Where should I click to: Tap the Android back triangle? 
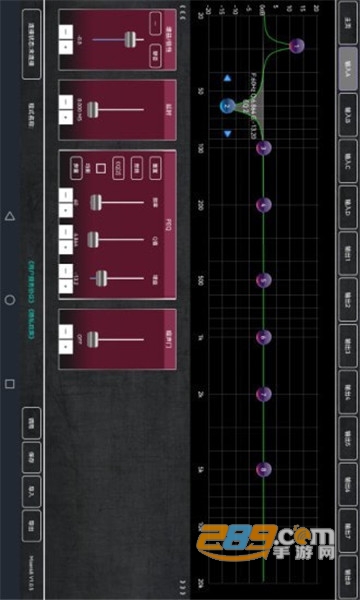point(10,216)
